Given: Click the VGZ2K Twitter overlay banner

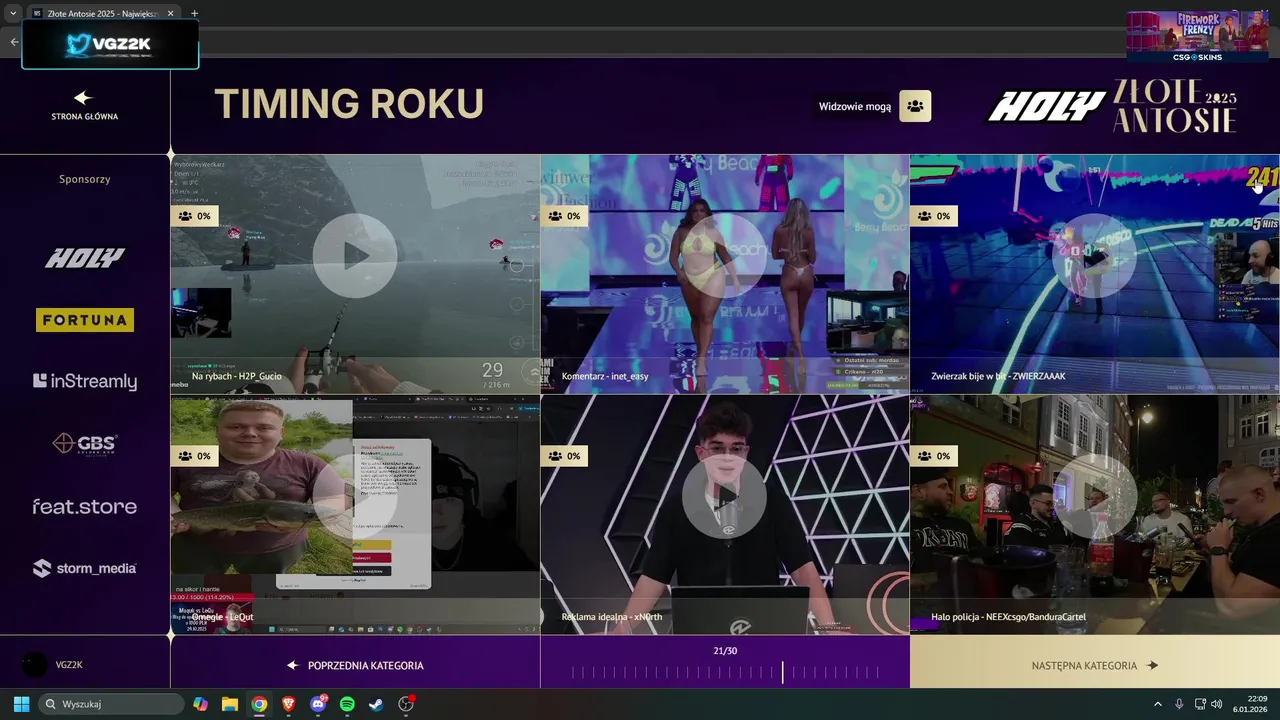Looking at the screenshot, I should [x=110, y=44].
